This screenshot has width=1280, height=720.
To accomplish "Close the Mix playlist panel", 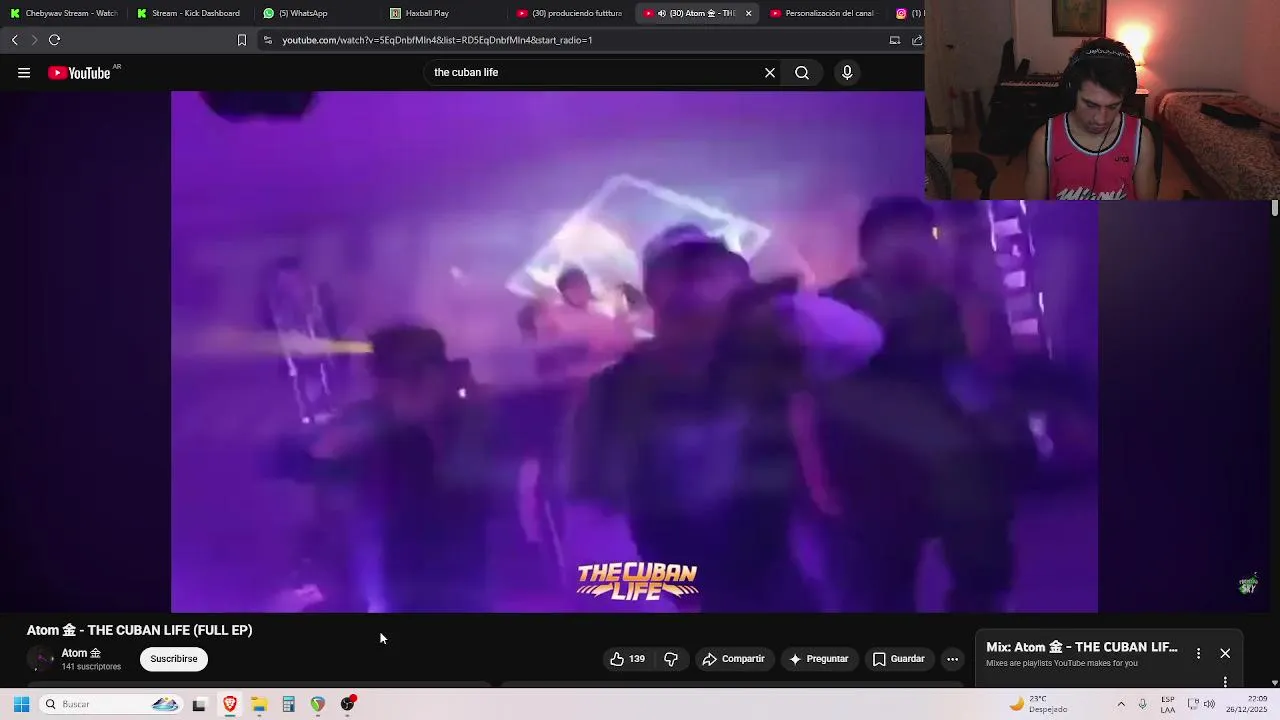I will pos(1225,653).
